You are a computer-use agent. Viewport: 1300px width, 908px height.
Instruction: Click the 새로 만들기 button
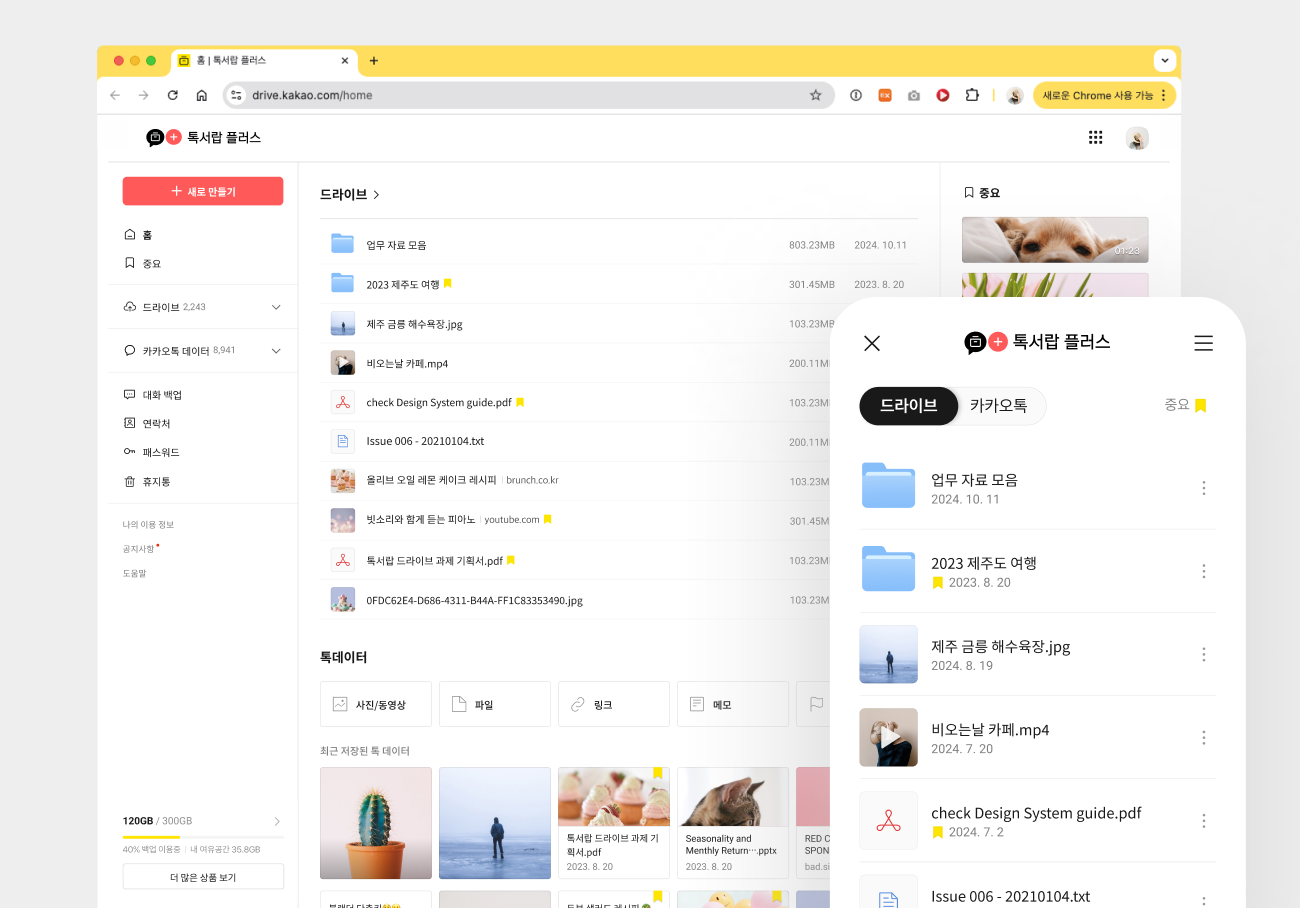203,191
